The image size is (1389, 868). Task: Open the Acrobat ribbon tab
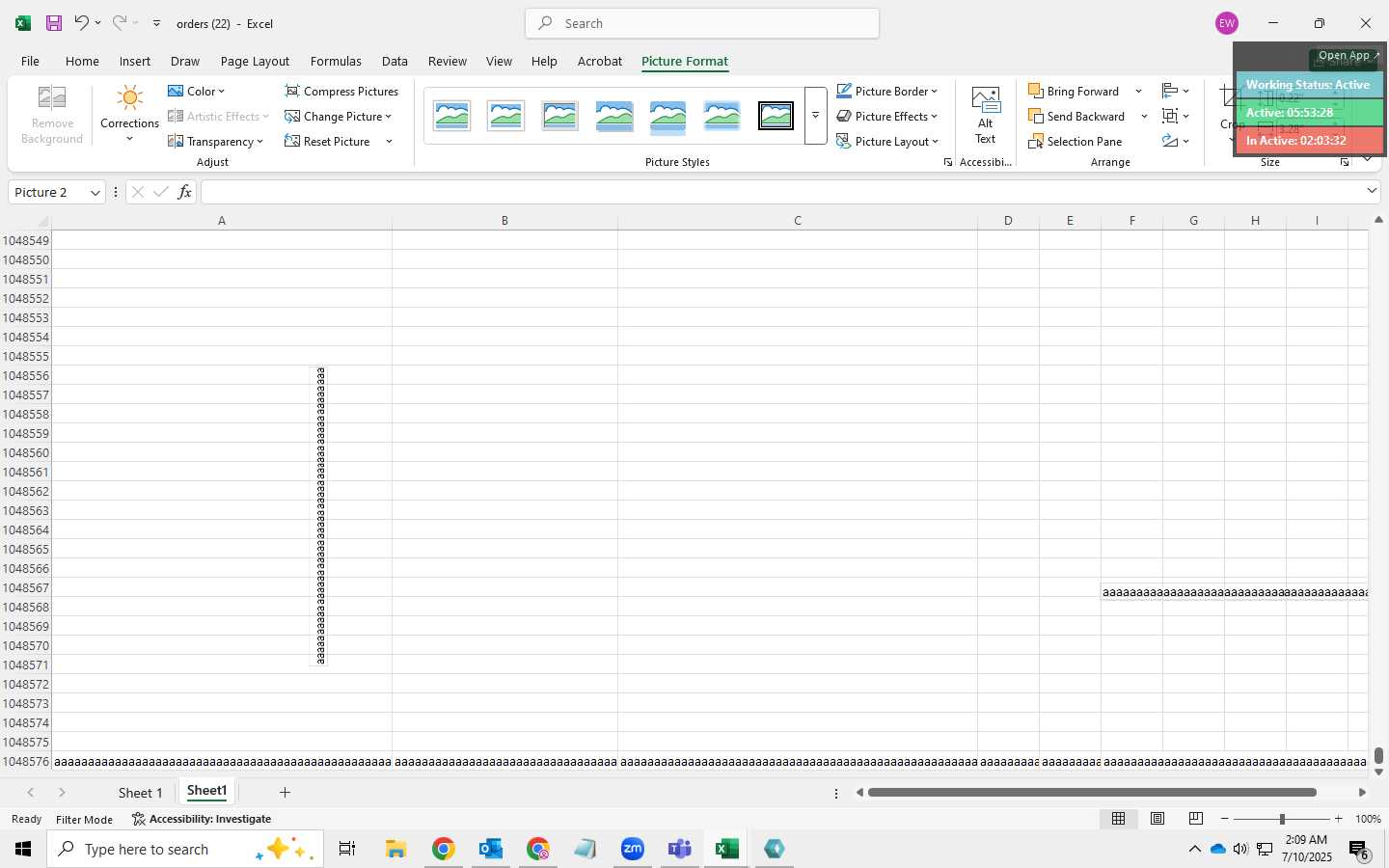pos(599,61)
